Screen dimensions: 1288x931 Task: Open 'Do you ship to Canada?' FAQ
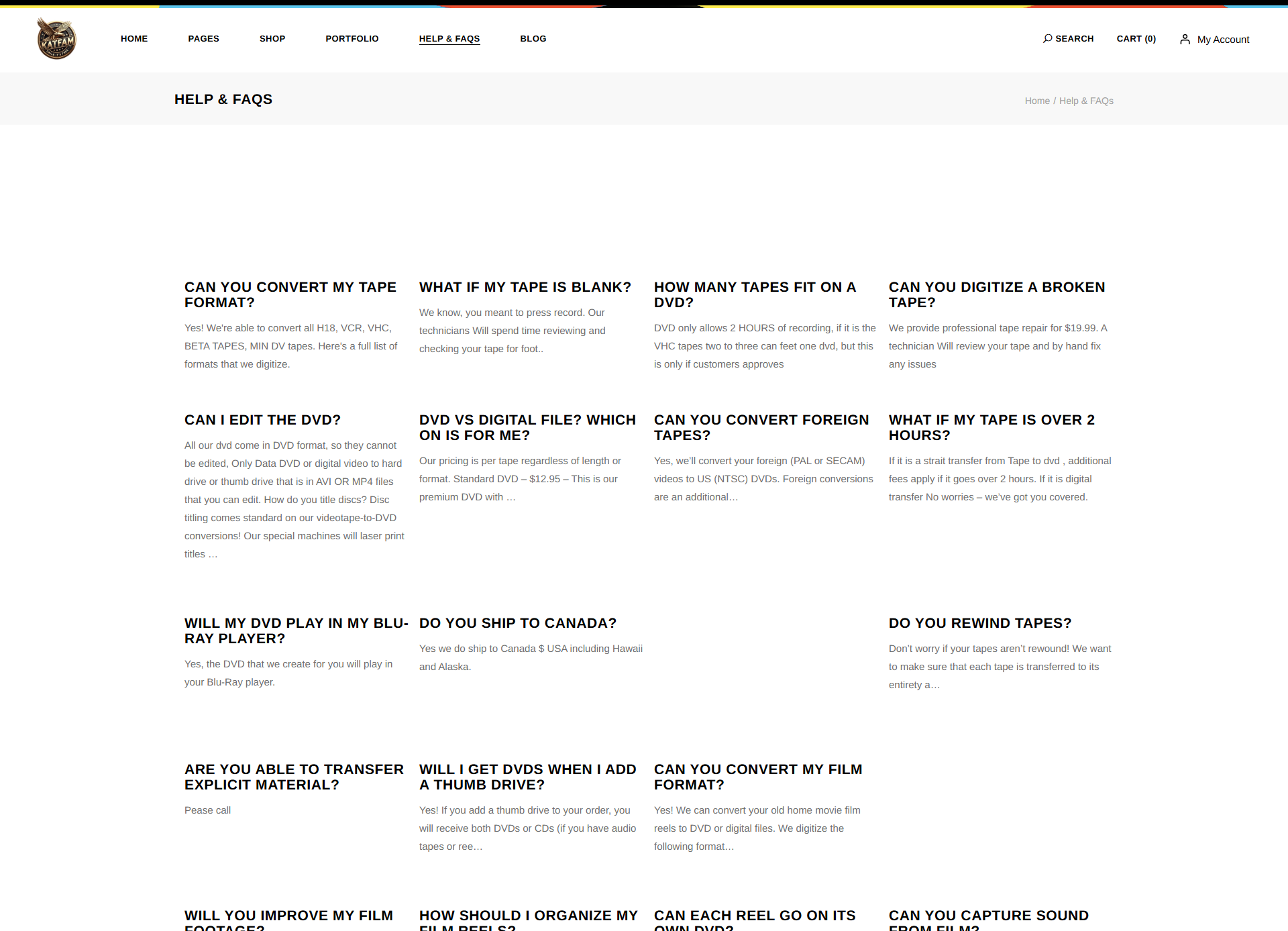coord(517,623)
